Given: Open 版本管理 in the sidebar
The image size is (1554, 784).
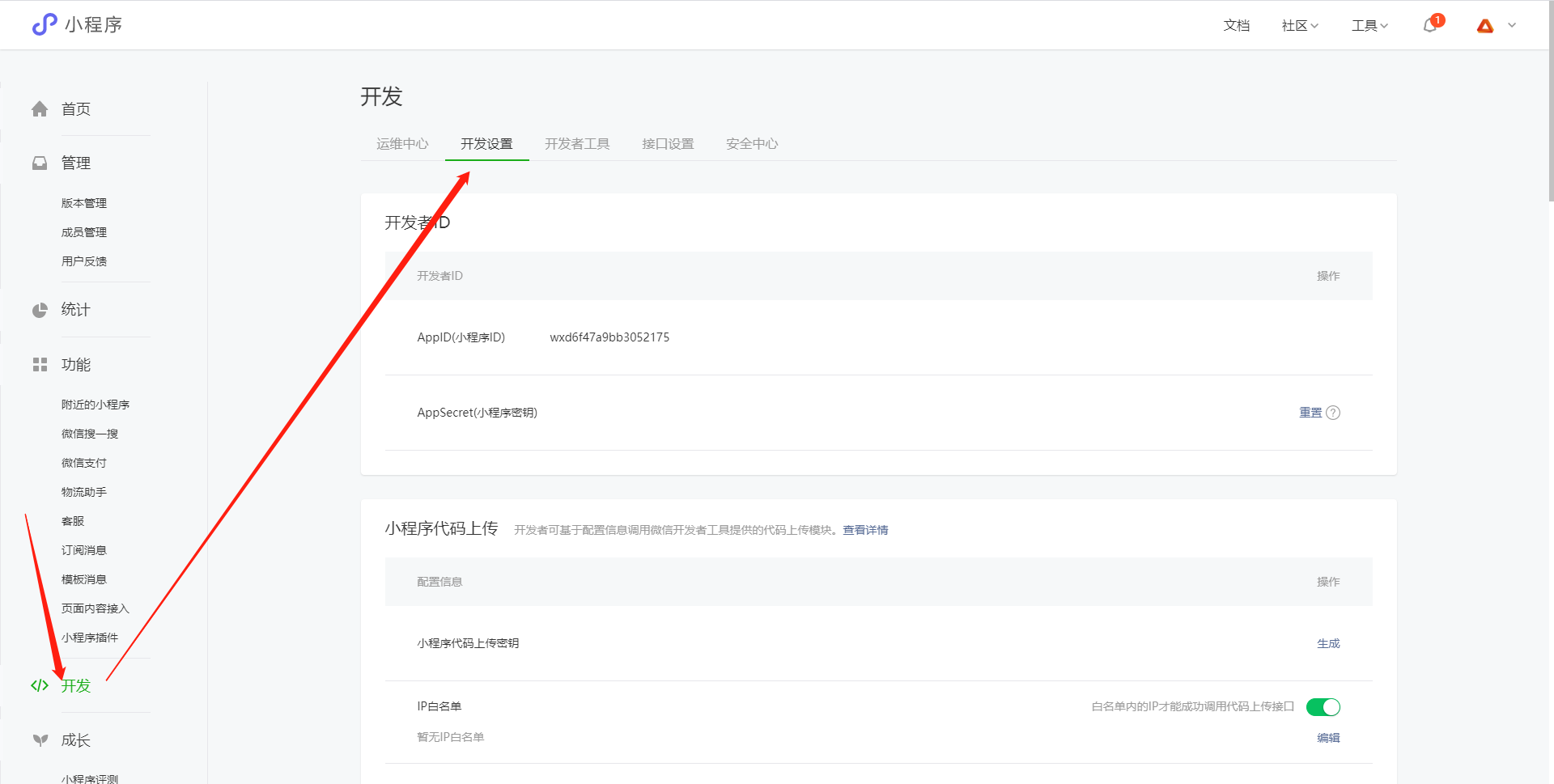Looking at the screenshot, I should pyautogui.click(x=84, y=203).
